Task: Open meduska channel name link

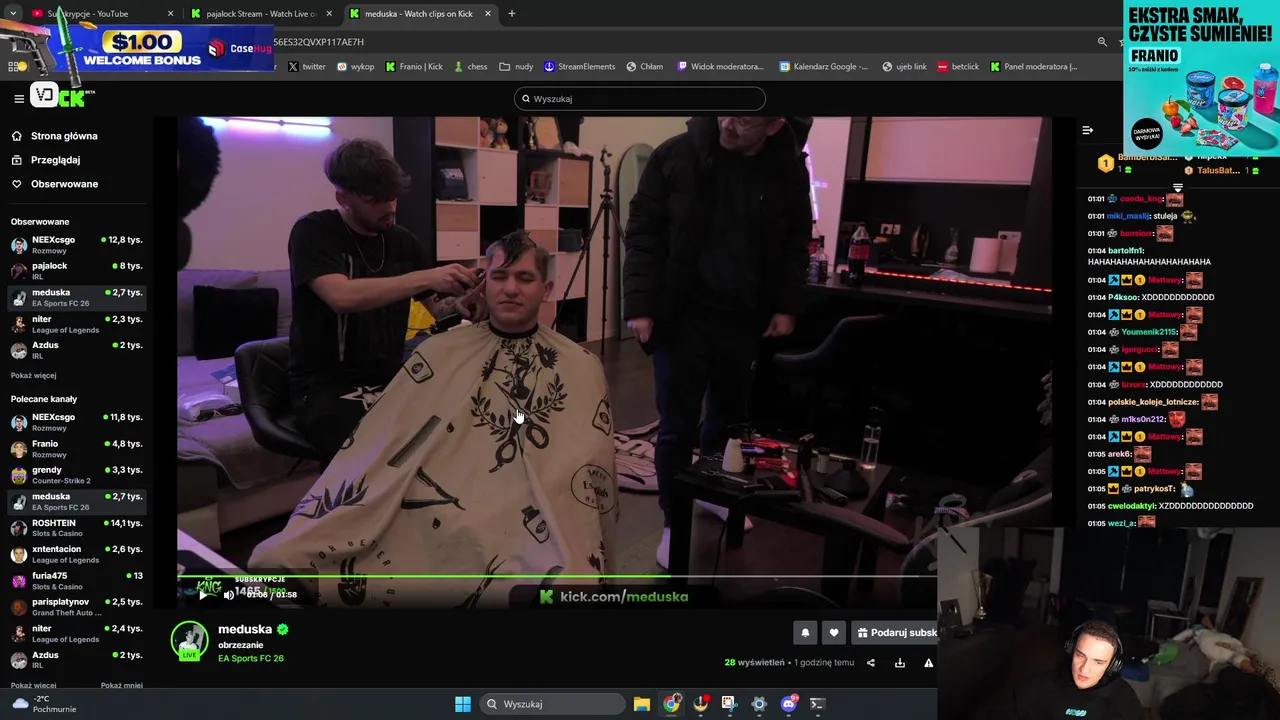Action: (245, 629)
